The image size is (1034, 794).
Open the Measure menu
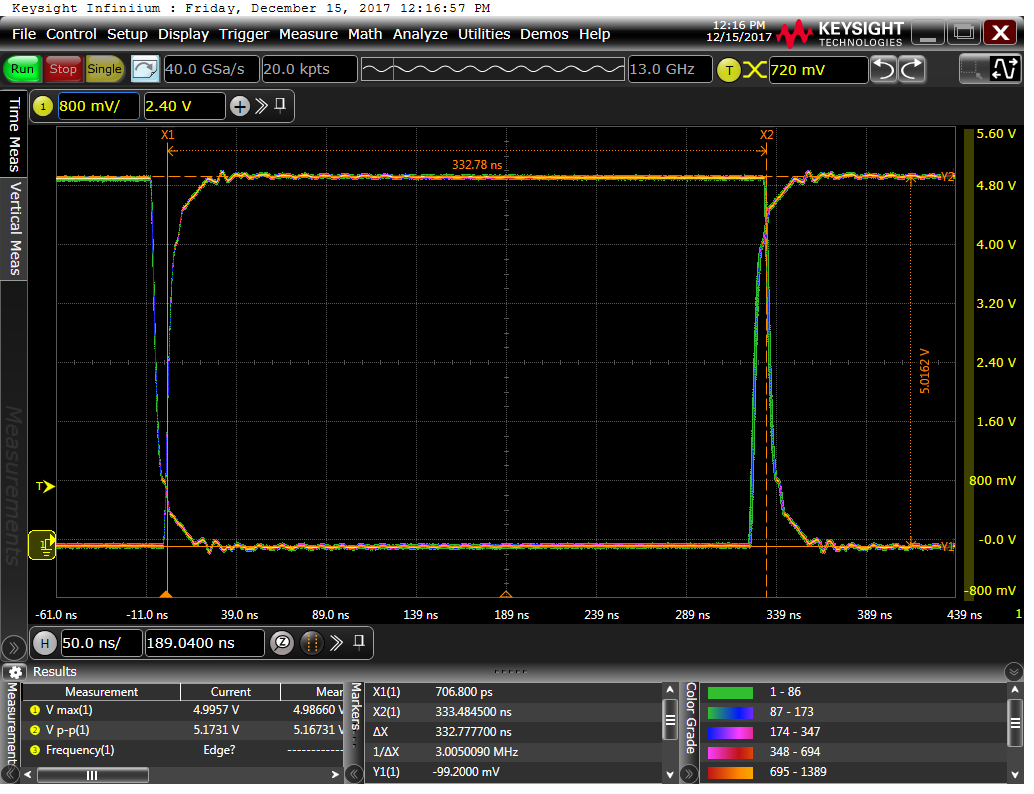[308, 34]
